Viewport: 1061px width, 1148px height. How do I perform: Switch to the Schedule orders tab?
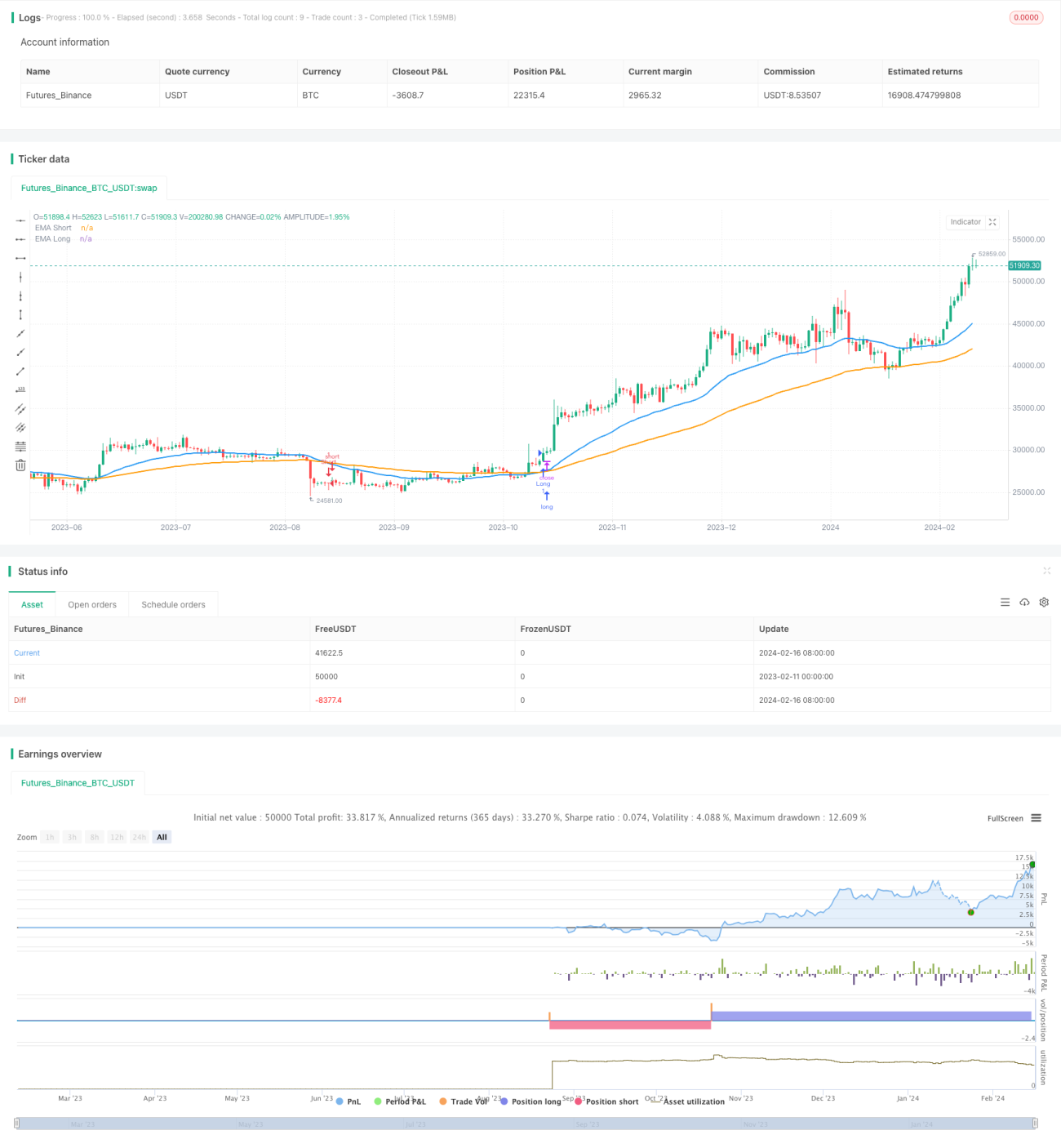point(173,605)
